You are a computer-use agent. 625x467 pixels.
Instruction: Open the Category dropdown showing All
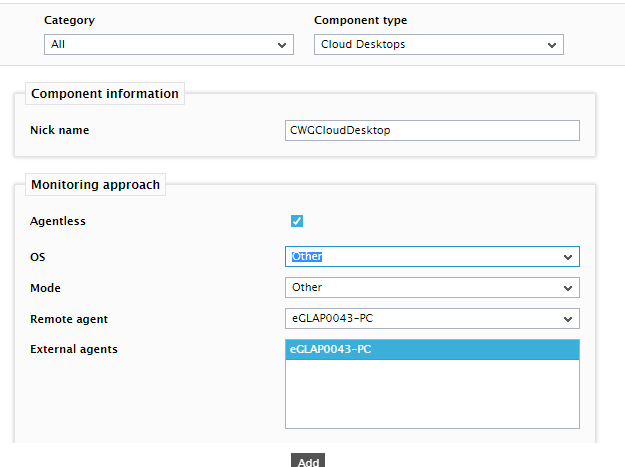click(169, 44)
